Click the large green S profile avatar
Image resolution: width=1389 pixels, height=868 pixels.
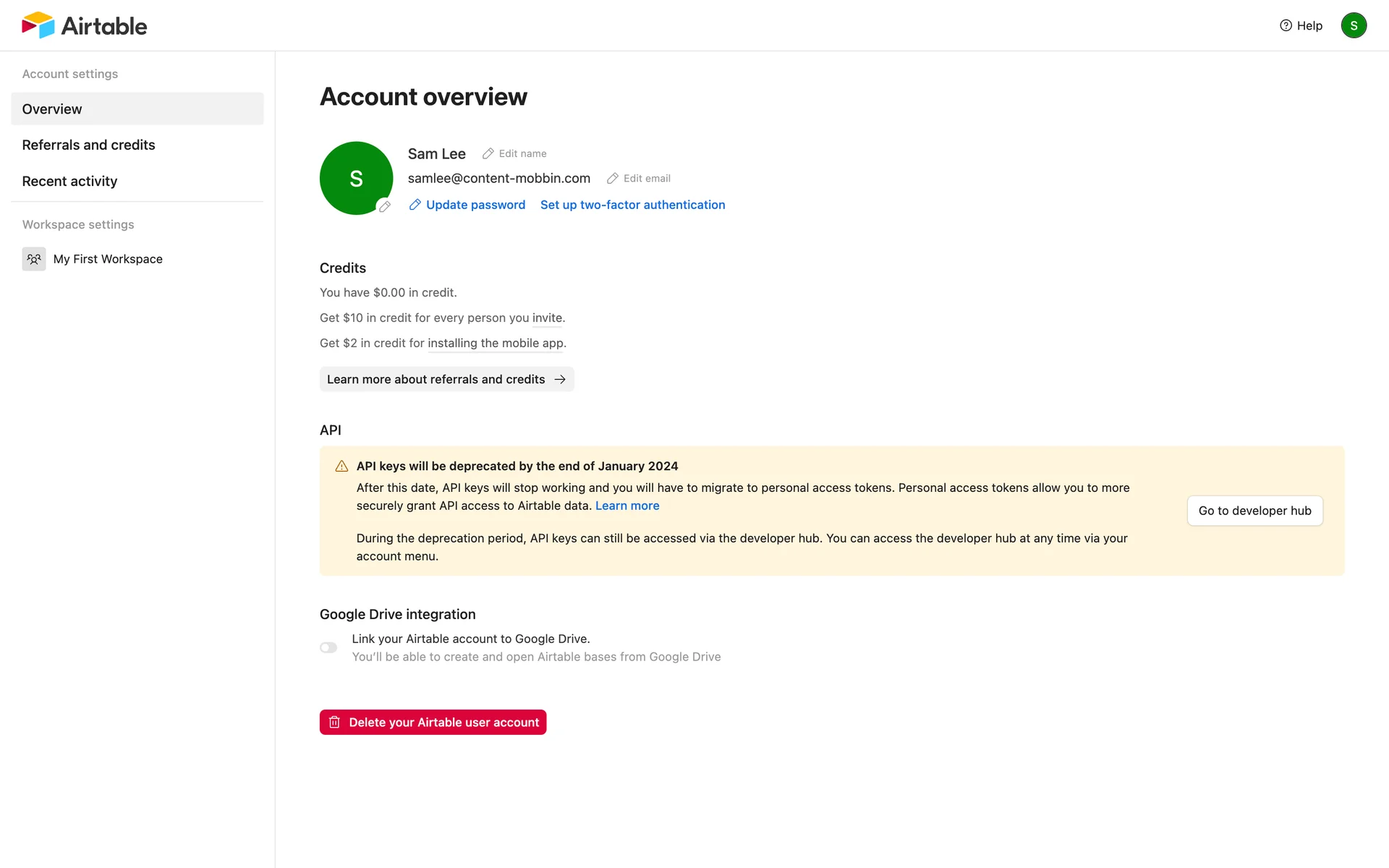pyautogui.click(x=354, y=176)
